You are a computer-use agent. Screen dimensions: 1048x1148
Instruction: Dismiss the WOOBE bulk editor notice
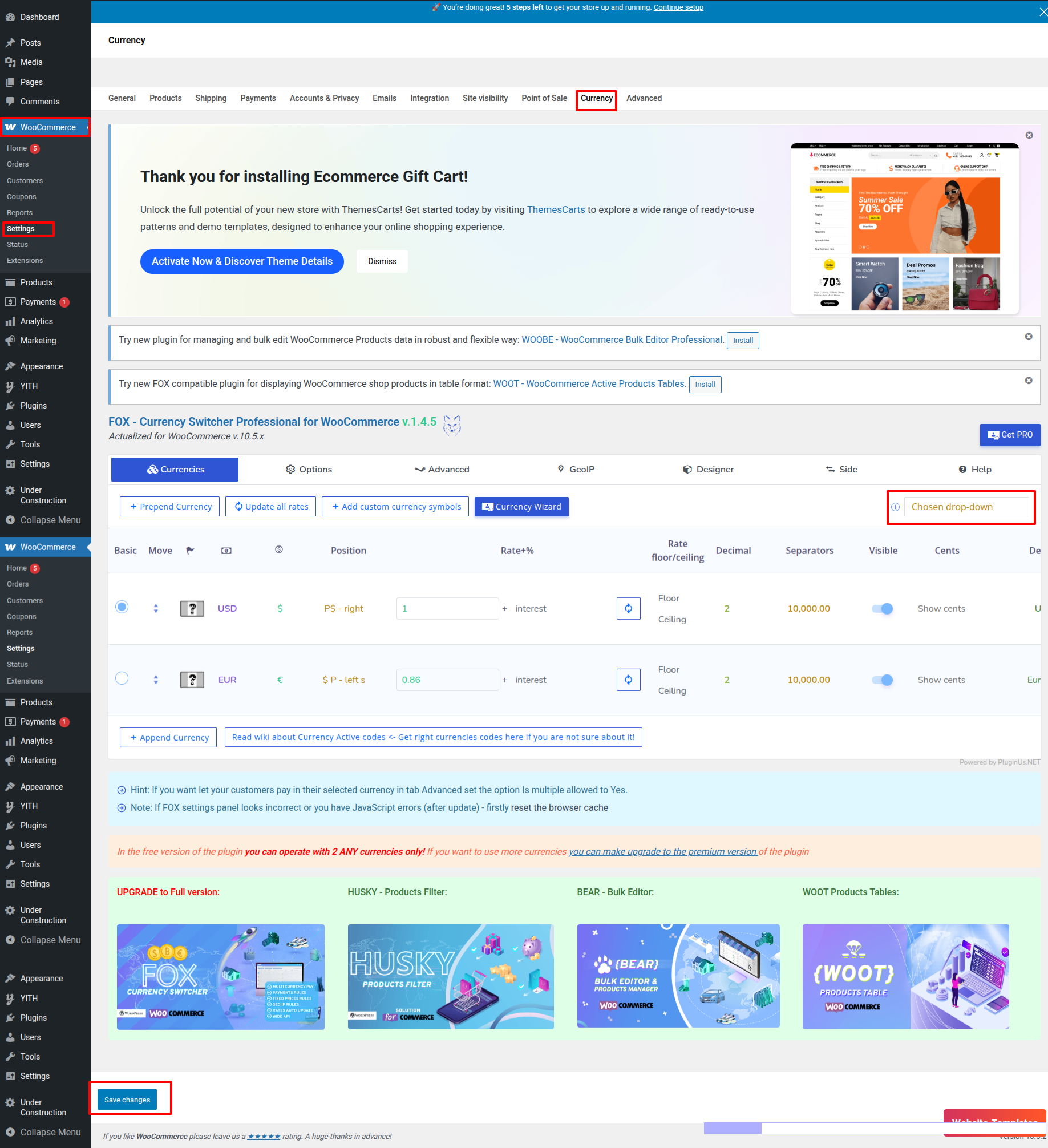pyautogui.click(x=1029, y=337)
